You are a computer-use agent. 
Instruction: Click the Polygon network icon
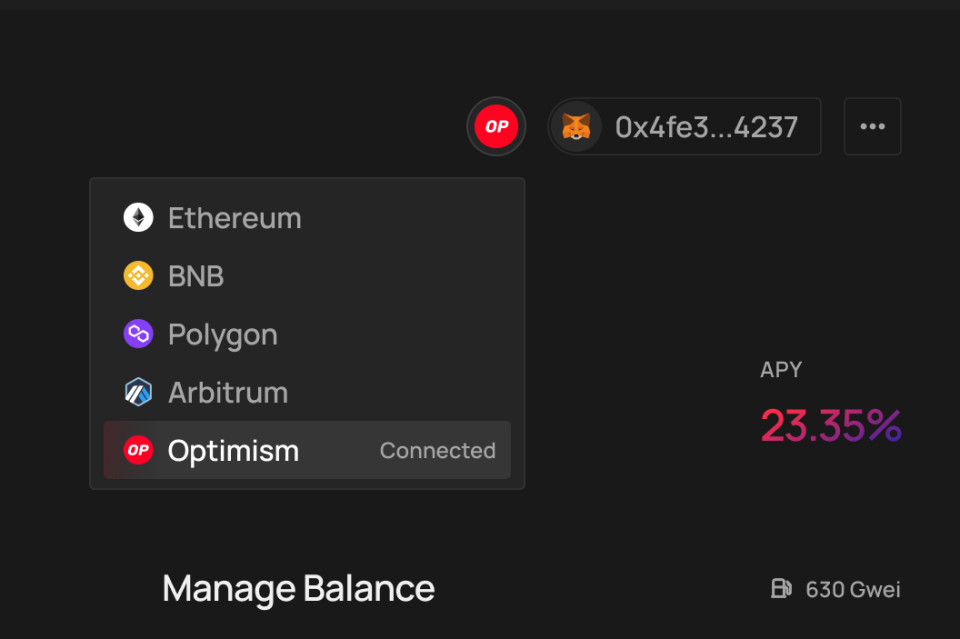tap(137, 333)
